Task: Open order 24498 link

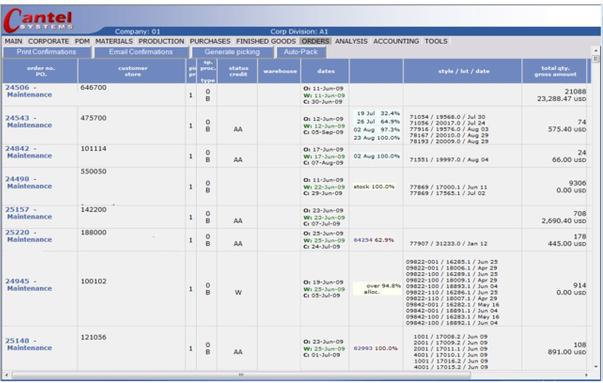Action: tap(17, 179)
